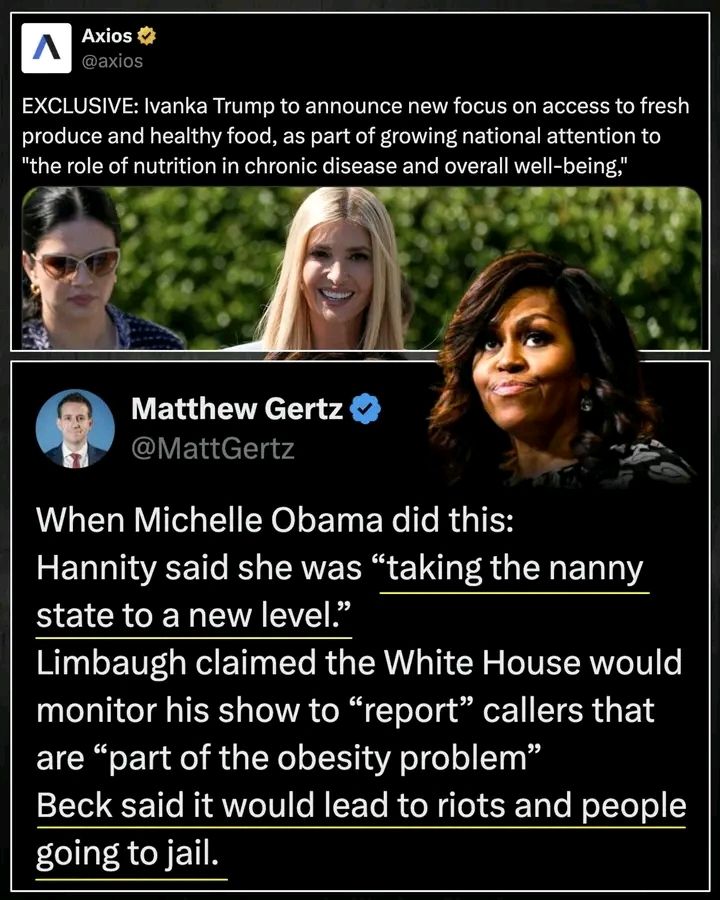This screenshot has width=720, height=900.
Task: Select the line starting 'Limbaugh claimed'
Action: pos(359,664)
